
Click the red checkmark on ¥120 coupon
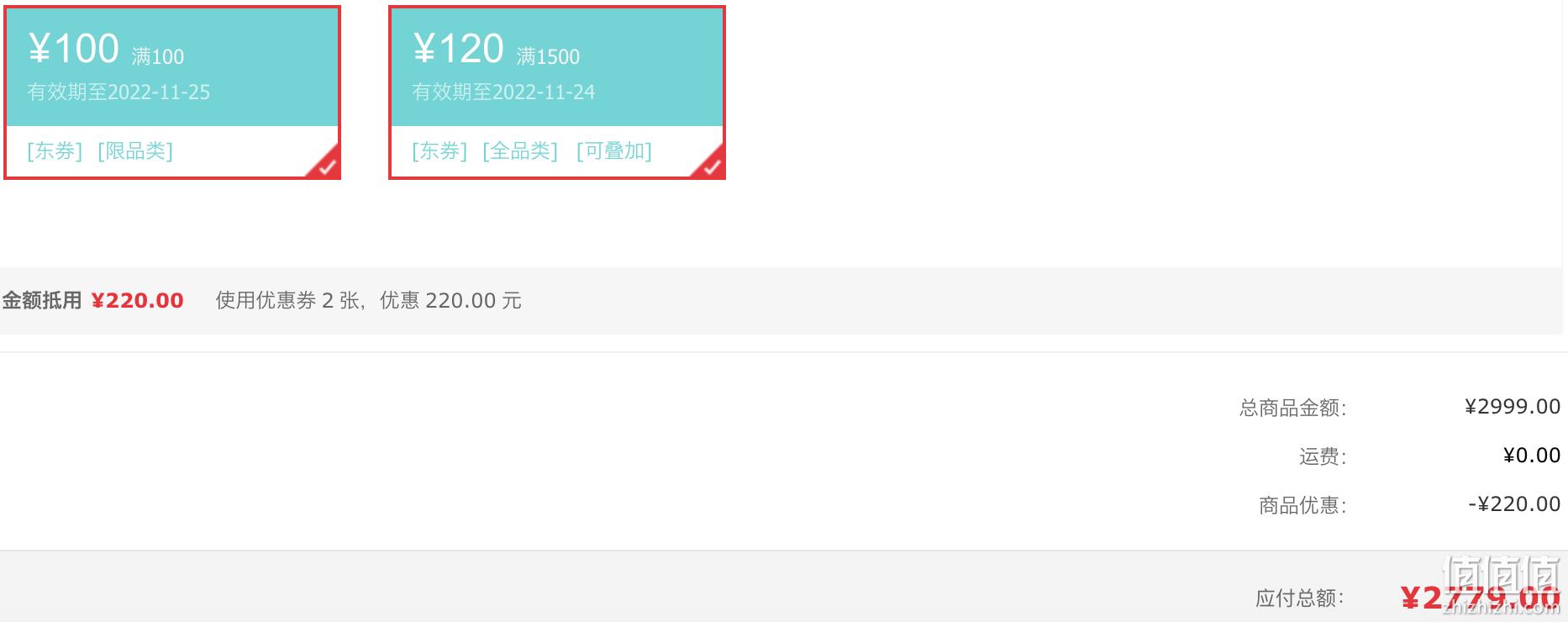click(710, 165)
